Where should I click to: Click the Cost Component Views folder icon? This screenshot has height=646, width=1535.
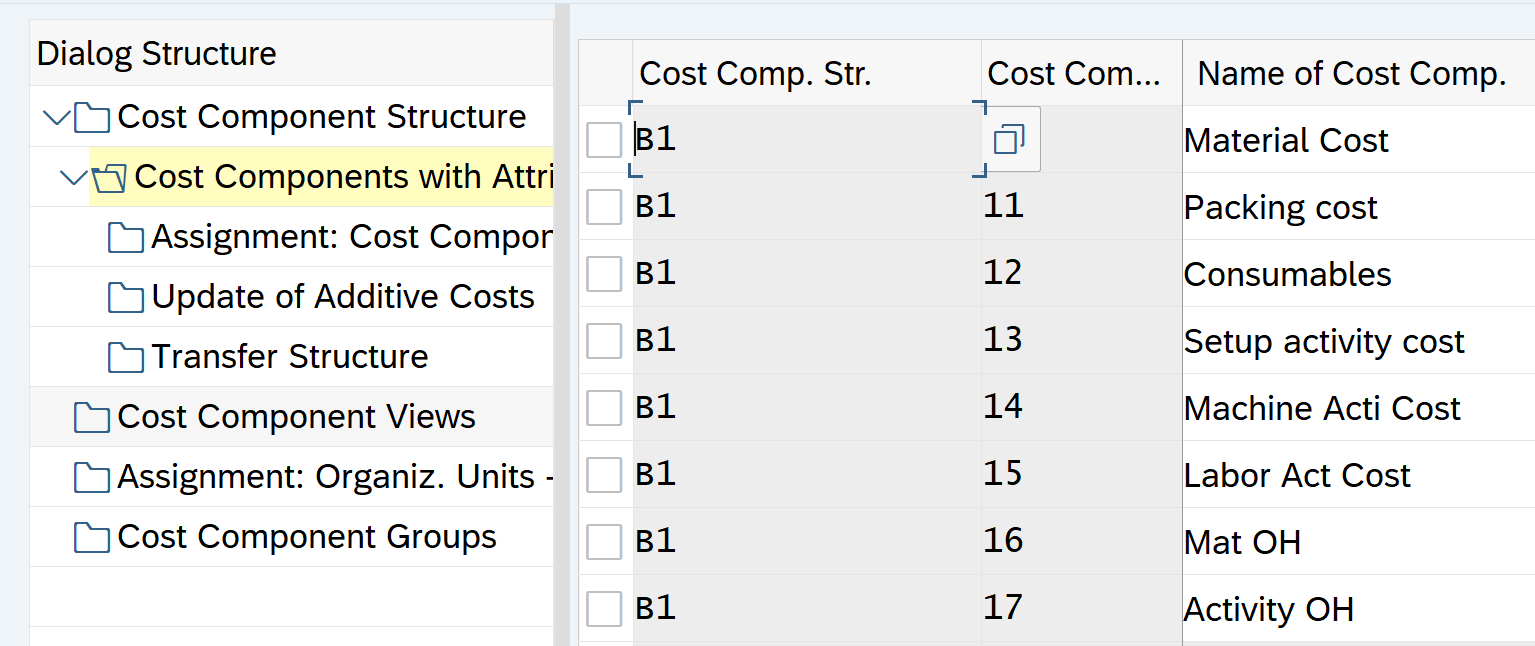pos(92,417)
